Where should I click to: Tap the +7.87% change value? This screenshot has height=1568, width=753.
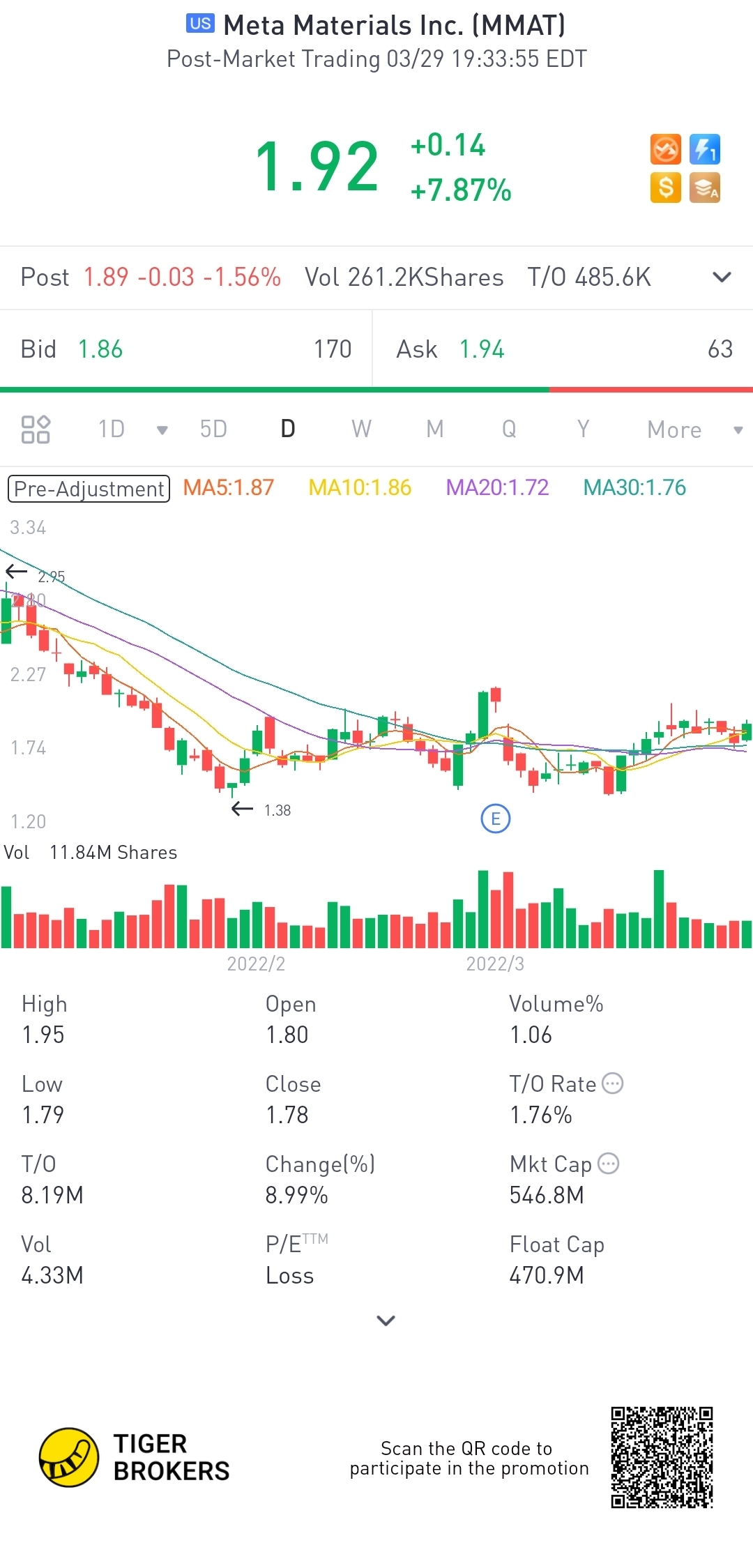coord(461,190)
